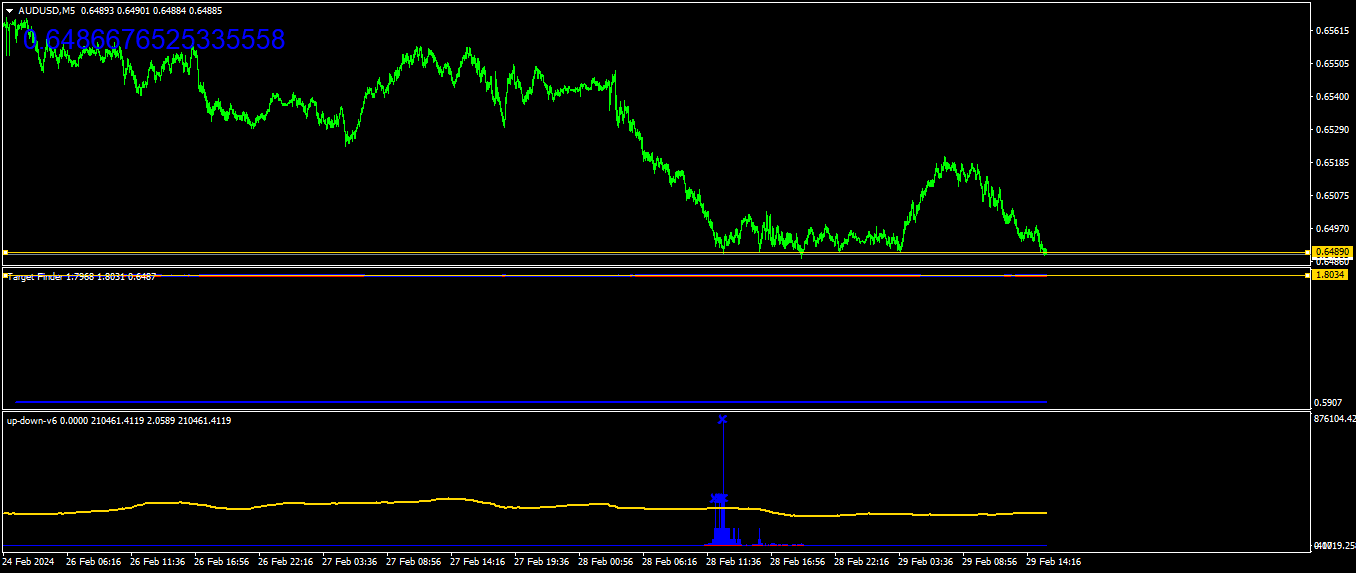Click the yellow 1.8034 indicator value tag
The height and width of the screenshot is (573, 1356).
[1330, 274]
